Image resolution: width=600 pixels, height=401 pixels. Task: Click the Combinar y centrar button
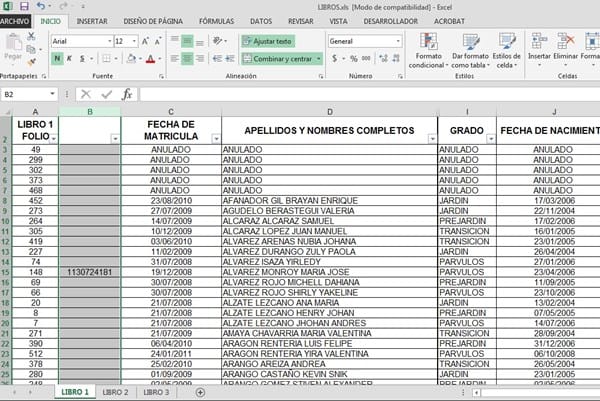[x=280, y=59]
